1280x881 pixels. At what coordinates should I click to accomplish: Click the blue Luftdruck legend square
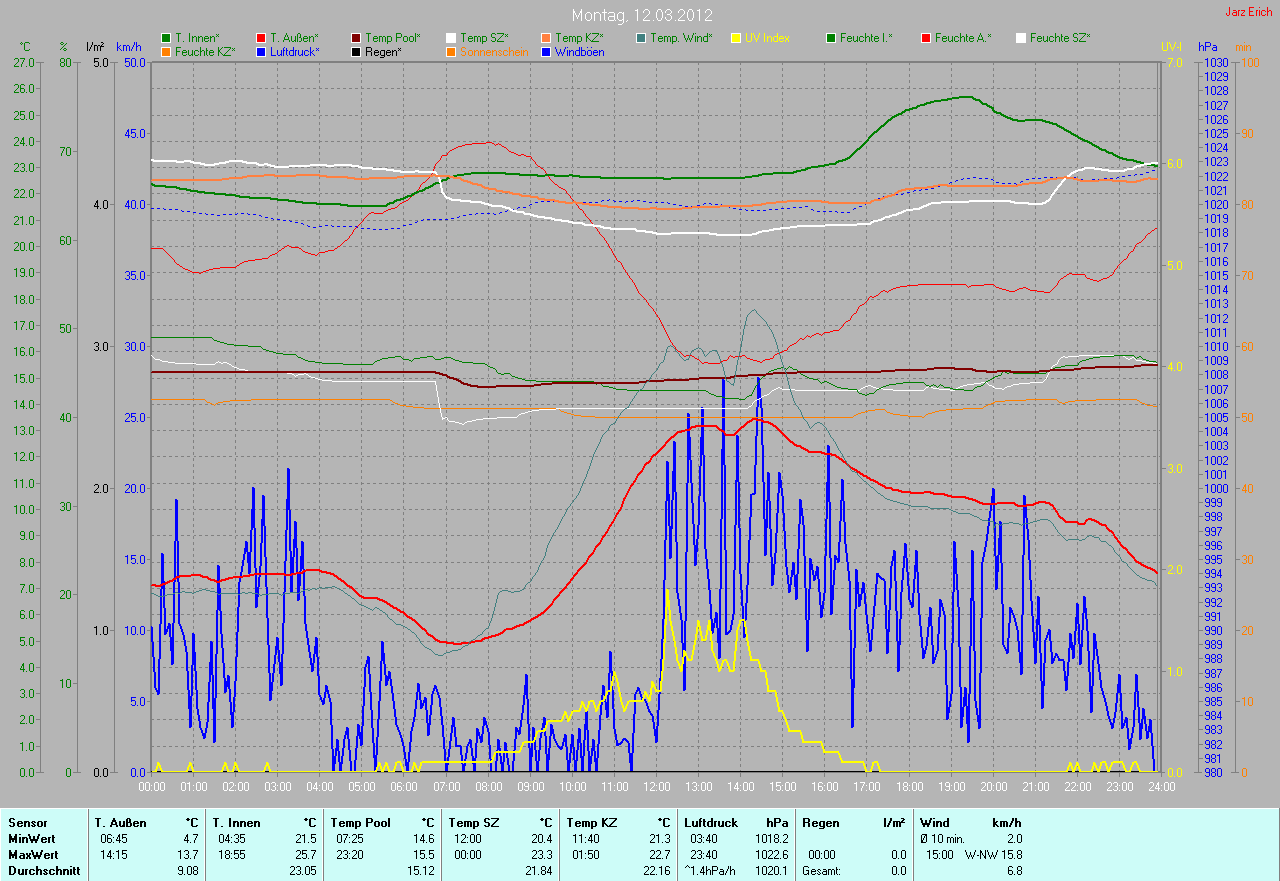pyautogui.click(x=261, y=52)
